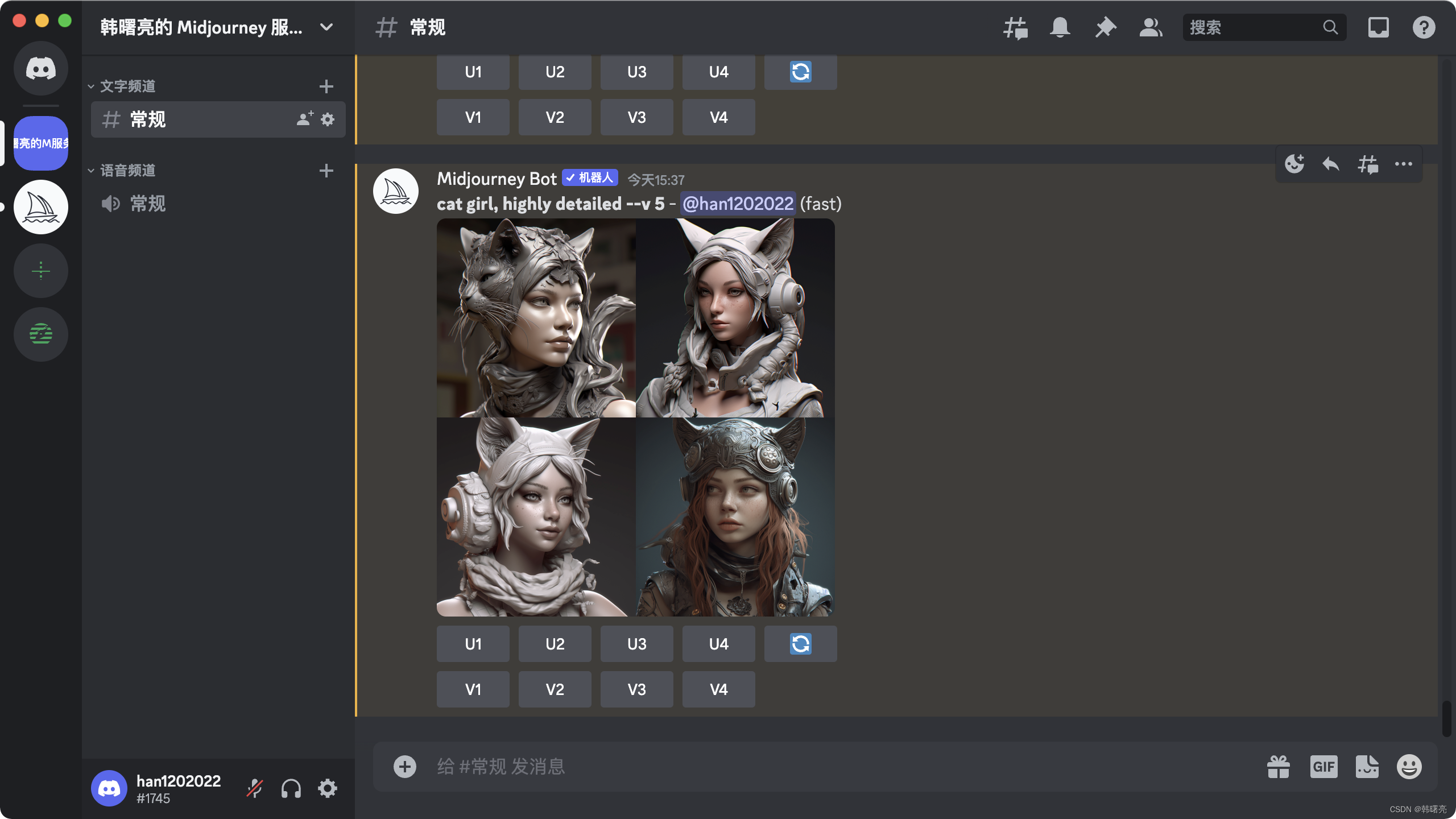Click U1 under the cat girl images
The width and height of the screenshot is (1456, 819).
(473, 644)
